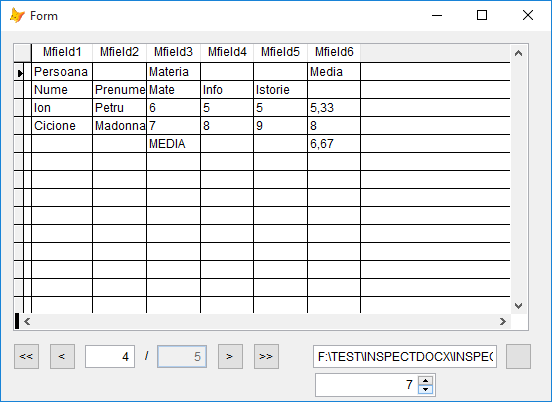Click the Mfield3 column header
Image resolution: width=552 pixels, height=402 pixels.
pyautogui.click(x=173, y=52)
